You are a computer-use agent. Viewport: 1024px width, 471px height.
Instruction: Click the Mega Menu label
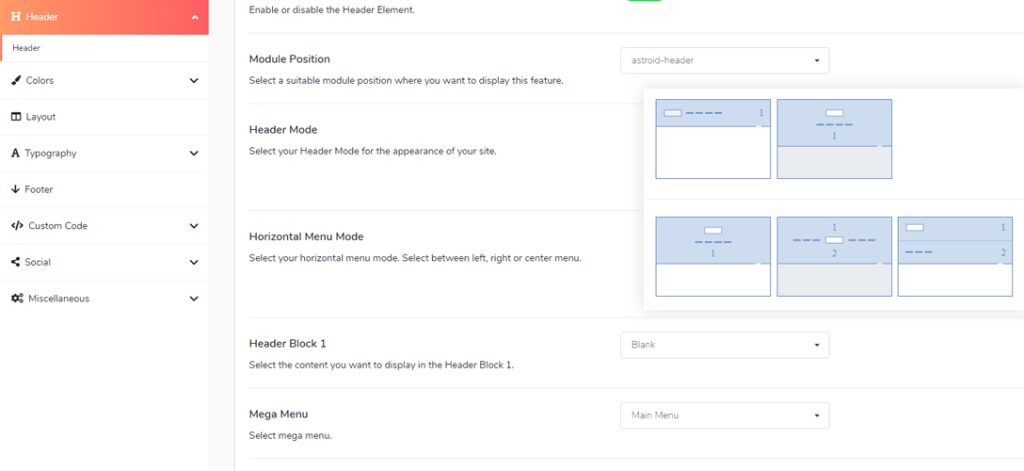278,414
